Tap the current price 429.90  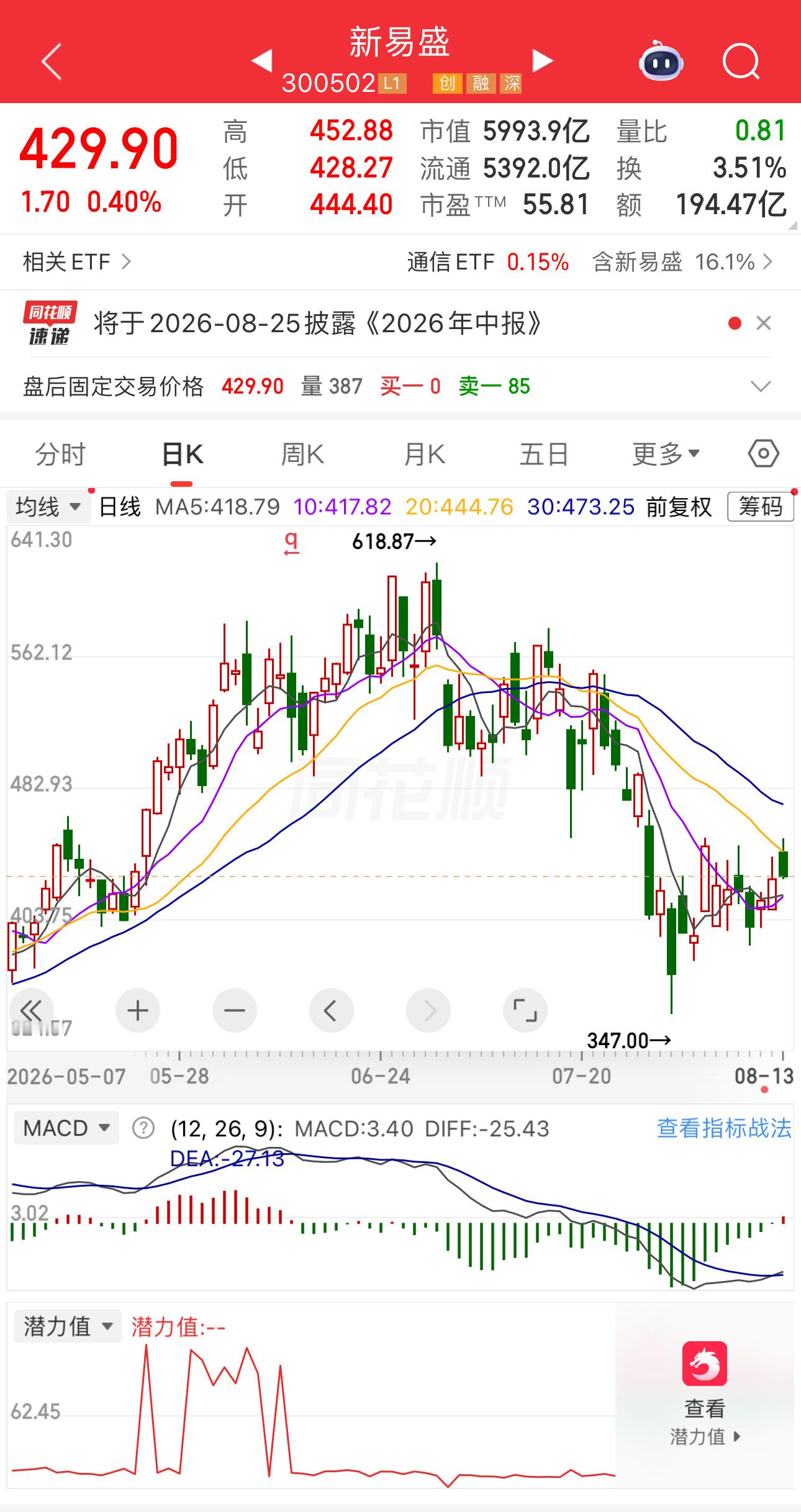coord(99,149)
